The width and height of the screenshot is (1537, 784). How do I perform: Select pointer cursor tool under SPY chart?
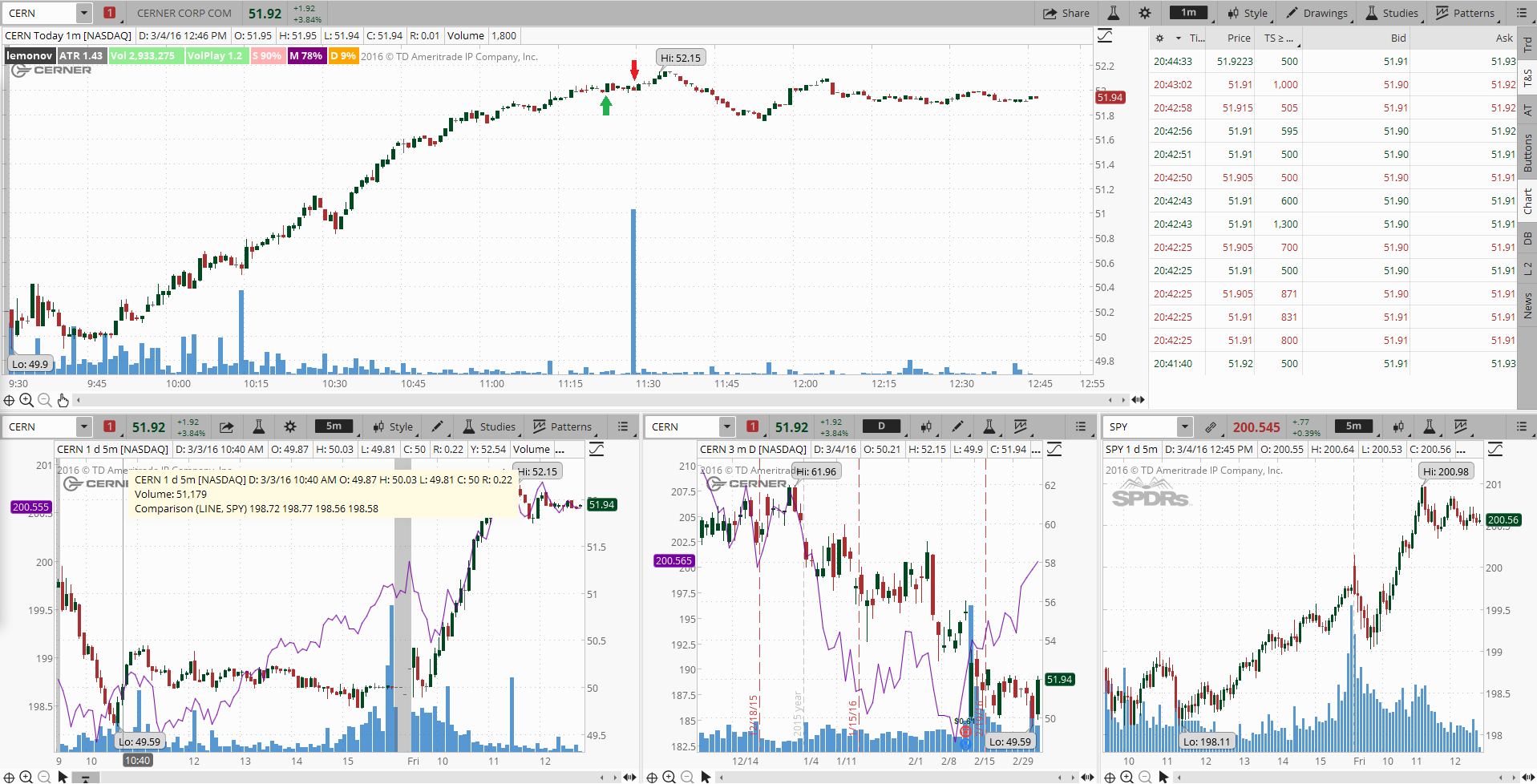pos(1163,777)
